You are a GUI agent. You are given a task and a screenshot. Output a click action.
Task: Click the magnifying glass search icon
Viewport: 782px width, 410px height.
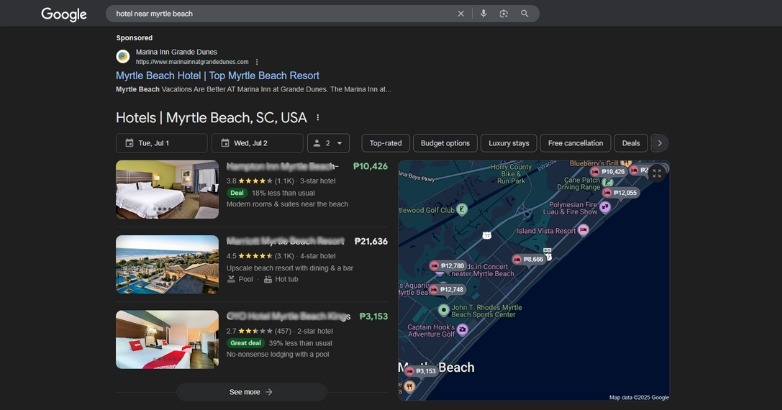525,14
